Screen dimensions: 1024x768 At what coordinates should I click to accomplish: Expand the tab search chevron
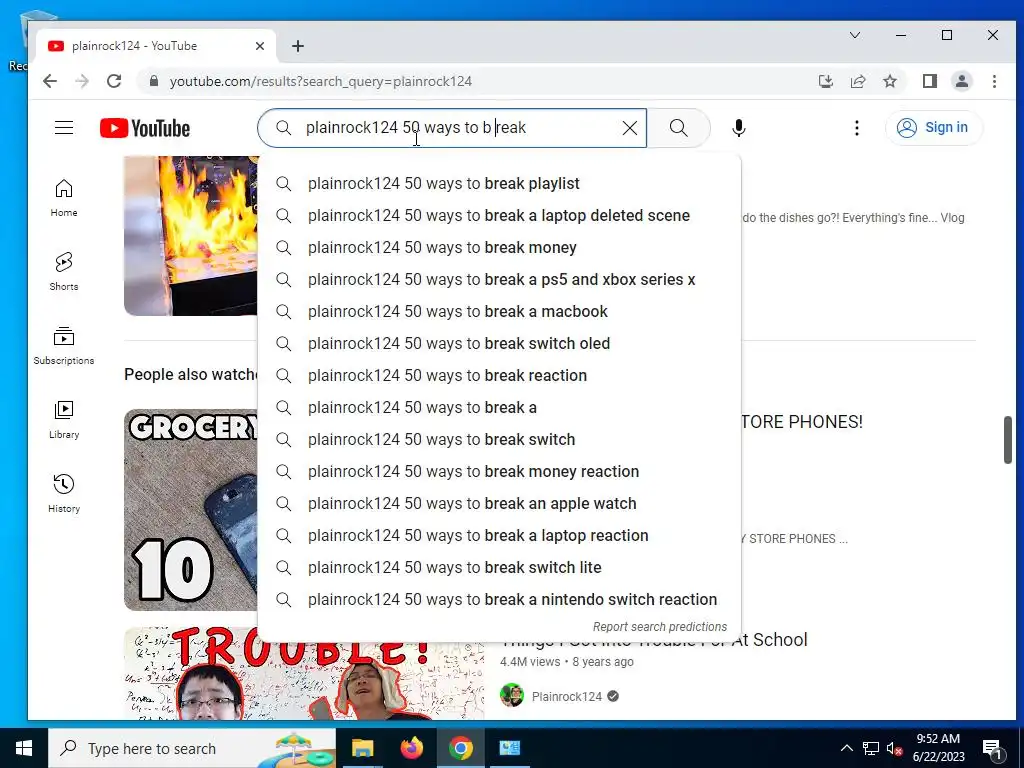855,35
